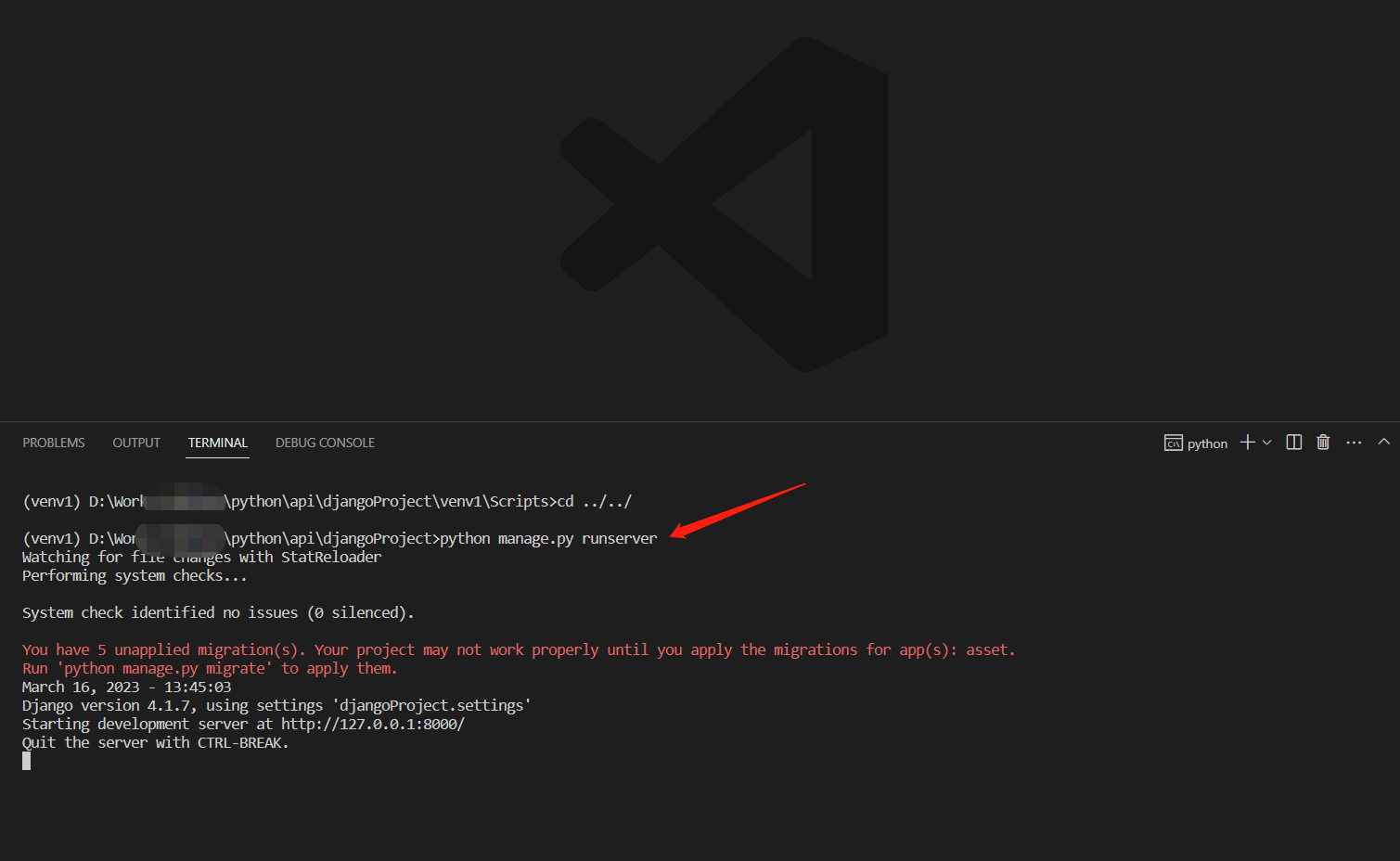Kill terminal with the trash icon
1400x861 pixels.
coord(1323,443)
